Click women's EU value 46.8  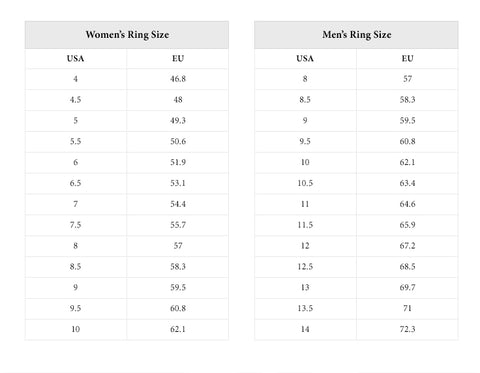click(178, 79)
